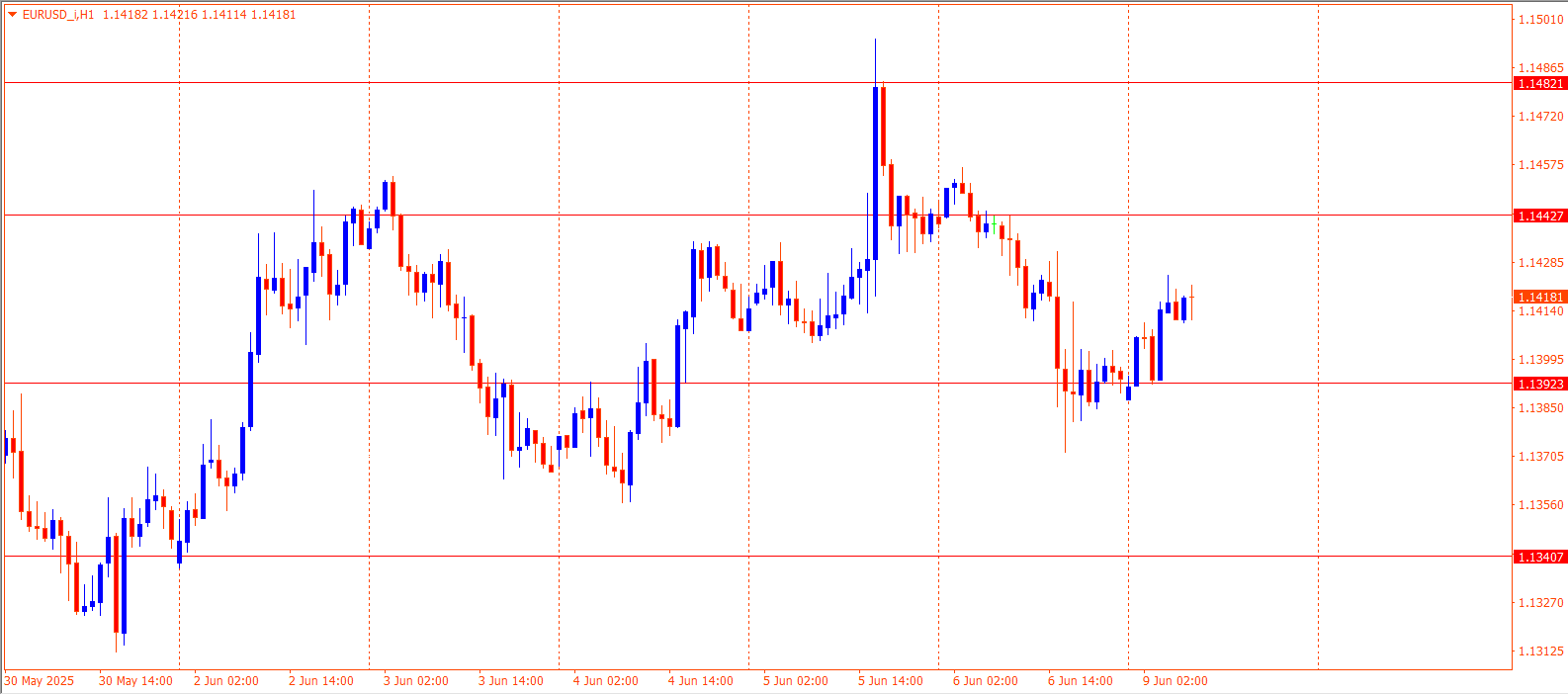Click 1.13125 on the price scale
Image resolution: width=1568 pixels, height=695 pixels.
pyautogui.click(x=1540, y=652)
